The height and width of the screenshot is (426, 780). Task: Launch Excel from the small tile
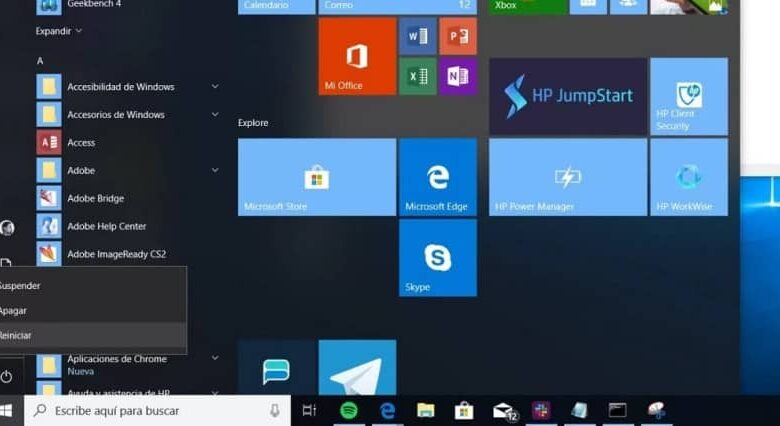418,76
